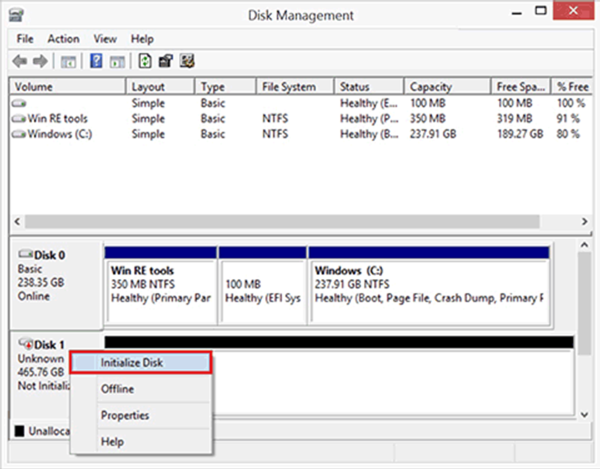Select the Win RE tools 350 MB partition
600x469 pixels.
(x=160, y=286)
